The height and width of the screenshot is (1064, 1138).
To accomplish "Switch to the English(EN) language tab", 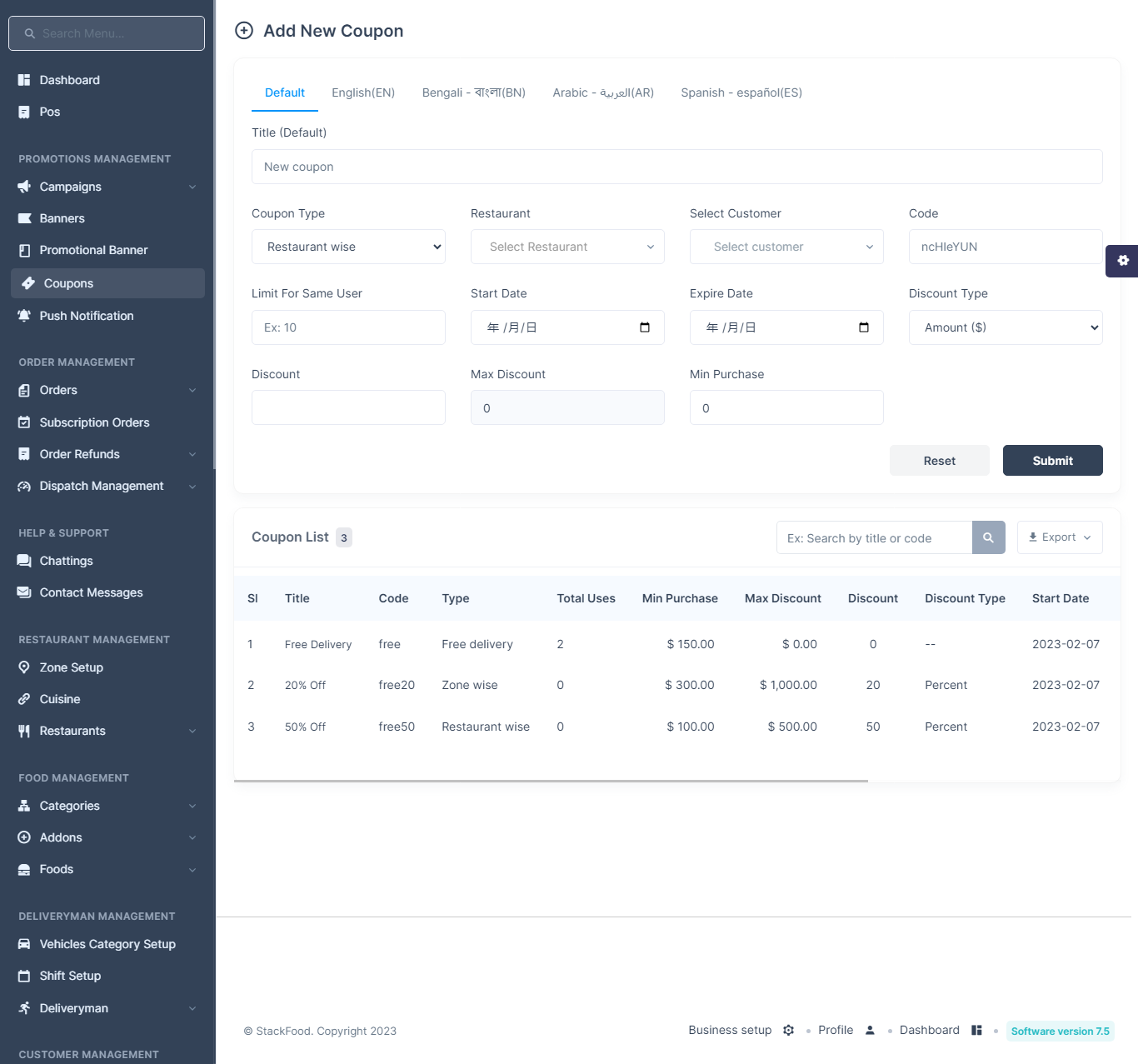I will pyautogui.click(x=363, y=92).
